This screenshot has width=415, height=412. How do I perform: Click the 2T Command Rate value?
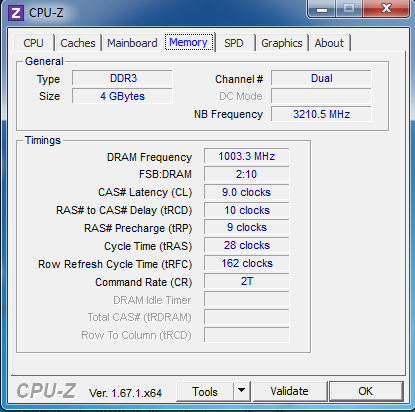247,281
